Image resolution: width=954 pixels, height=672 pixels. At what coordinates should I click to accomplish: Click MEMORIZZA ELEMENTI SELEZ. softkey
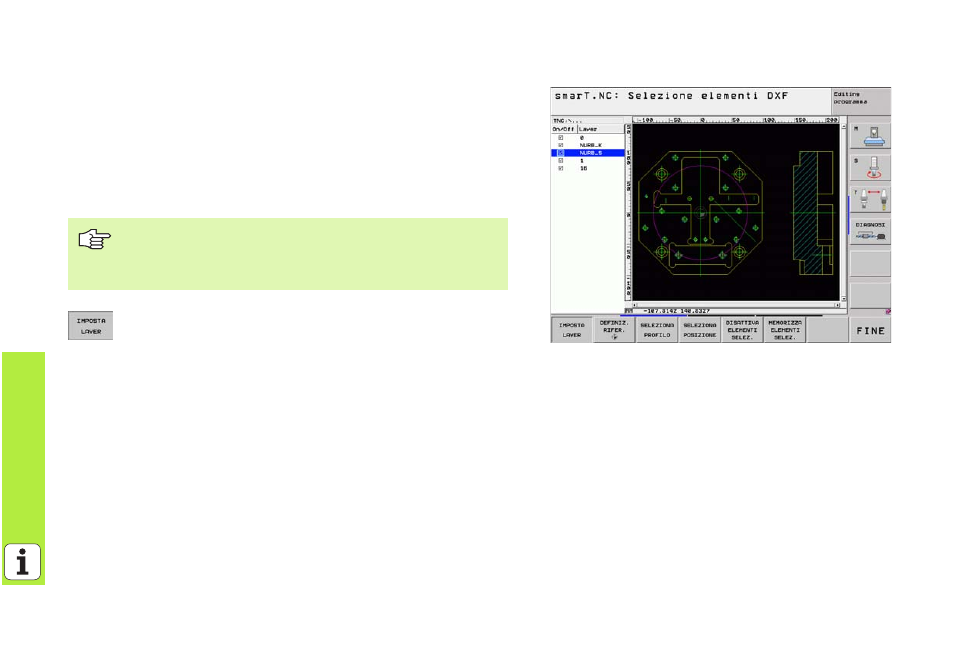click(x=785, y=330)
